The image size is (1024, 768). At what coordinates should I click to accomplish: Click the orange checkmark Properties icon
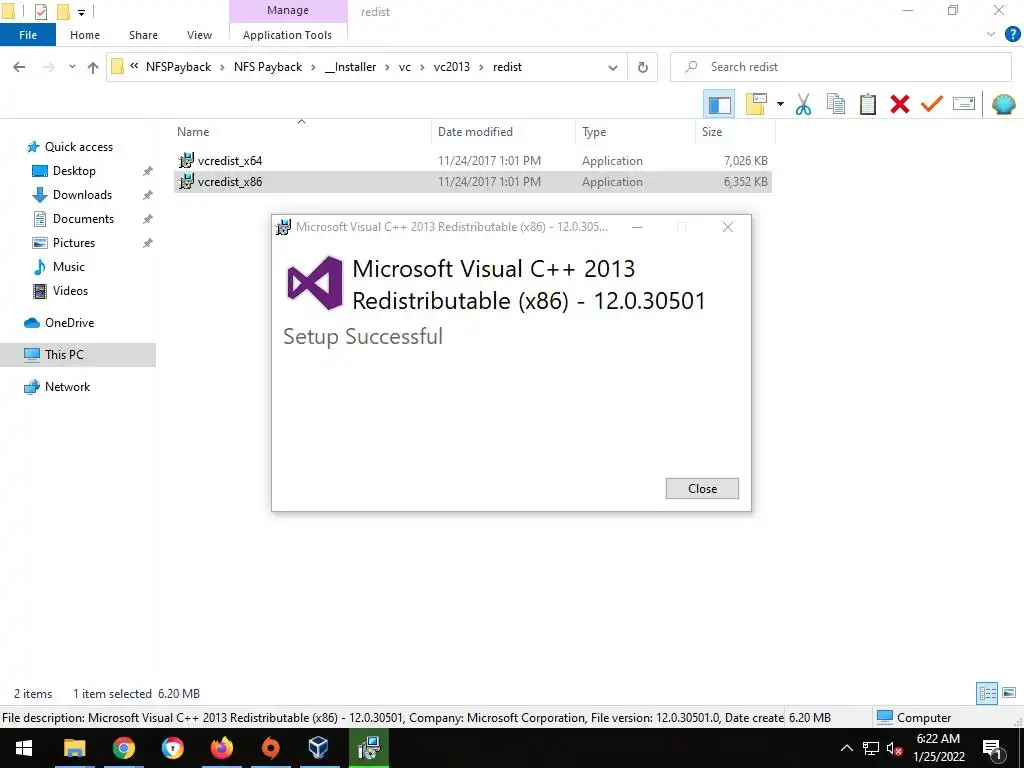932,104
